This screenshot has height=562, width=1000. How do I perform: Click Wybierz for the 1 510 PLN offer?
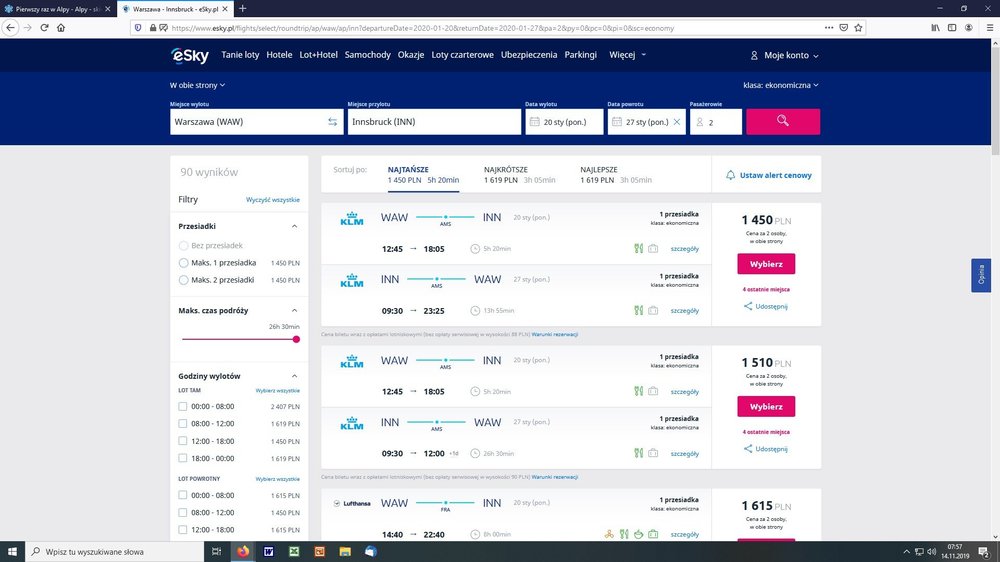pyautogui.click(x=766, y=406)
